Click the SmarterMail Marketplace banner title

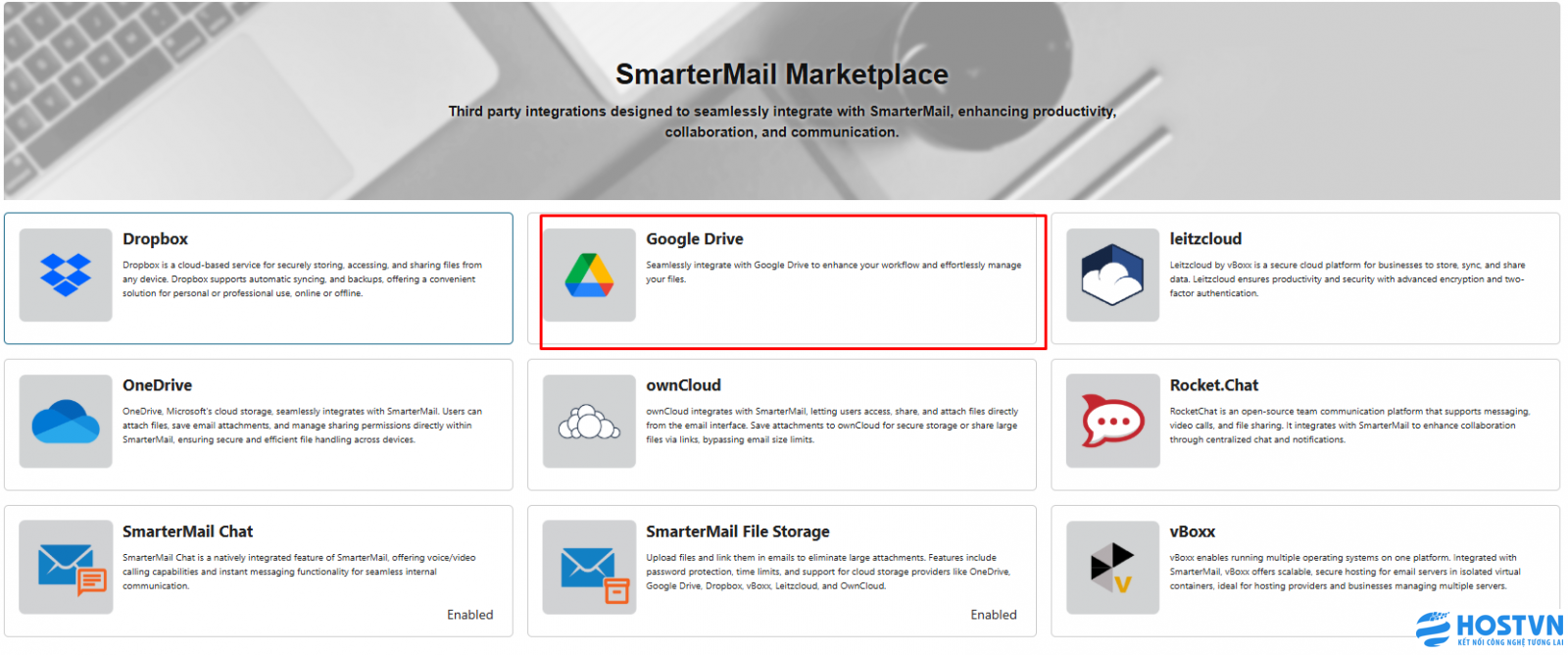click(x=781, y=75)
